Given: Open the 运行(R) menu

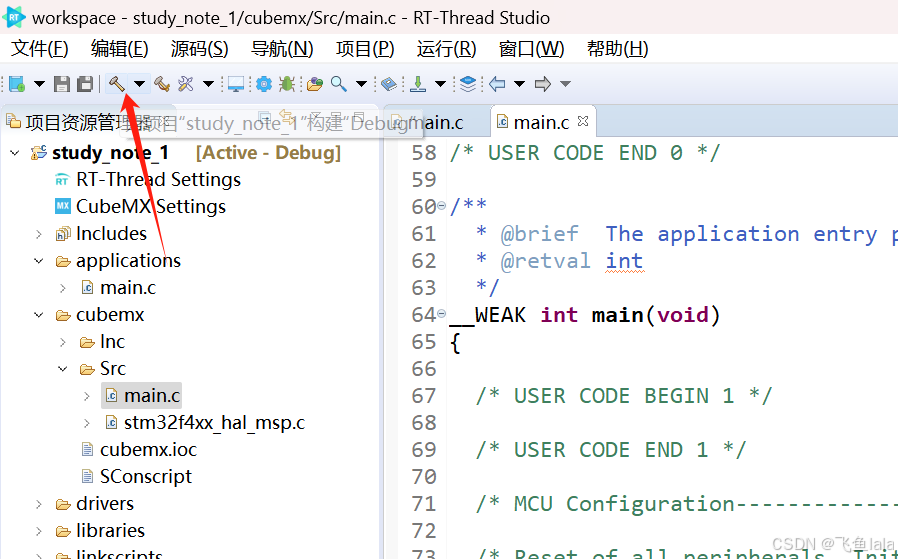Looking at the screenshot, I should tap(446, 49).
